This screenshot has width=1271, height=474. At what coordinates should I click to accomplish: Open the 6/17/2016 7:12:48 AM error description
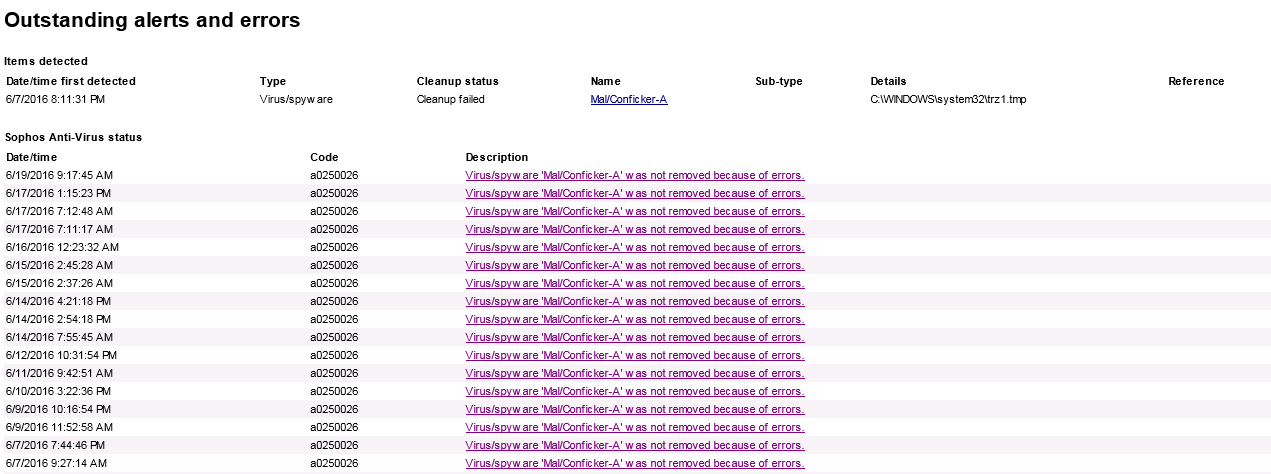coord(635,211)
